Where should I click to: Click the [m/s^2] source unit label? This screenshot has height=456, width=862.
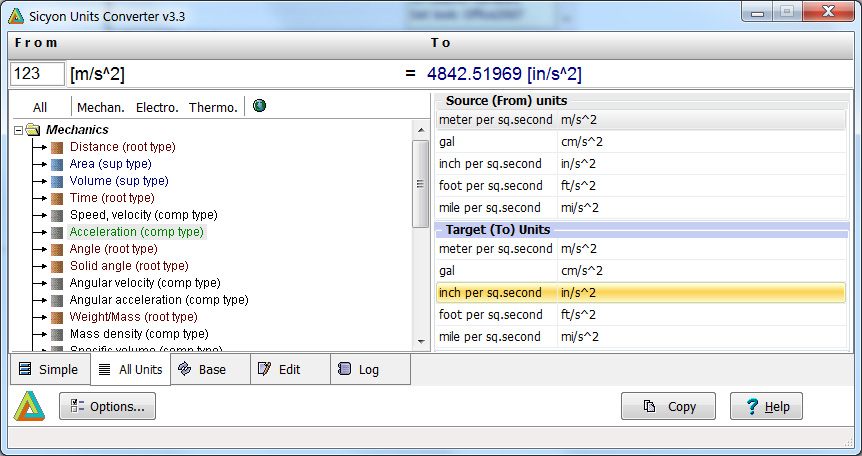click(97, 74)
